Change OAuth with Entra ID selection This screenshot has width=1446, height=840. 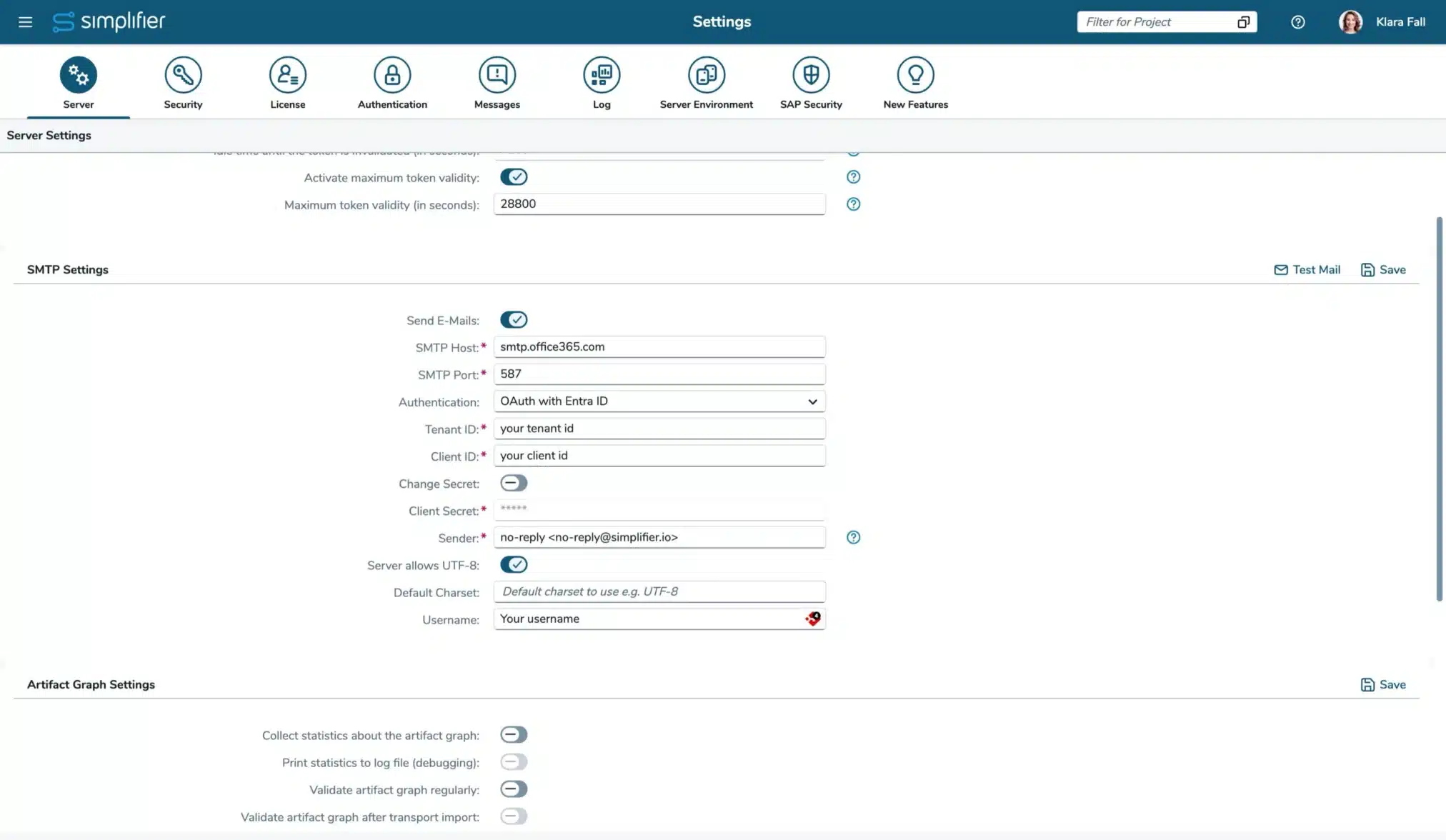657,401
